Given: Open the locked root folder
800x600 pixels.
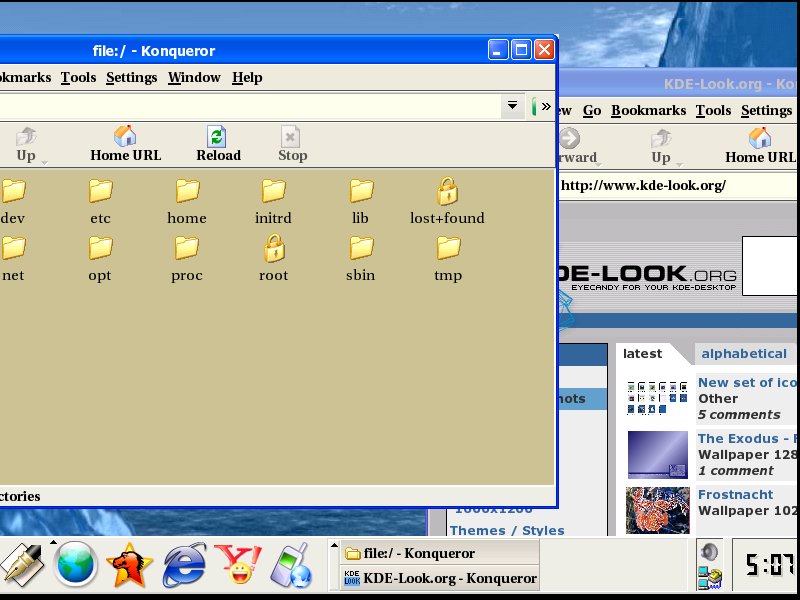Looking at the screenshot, I should coord(274,258).
